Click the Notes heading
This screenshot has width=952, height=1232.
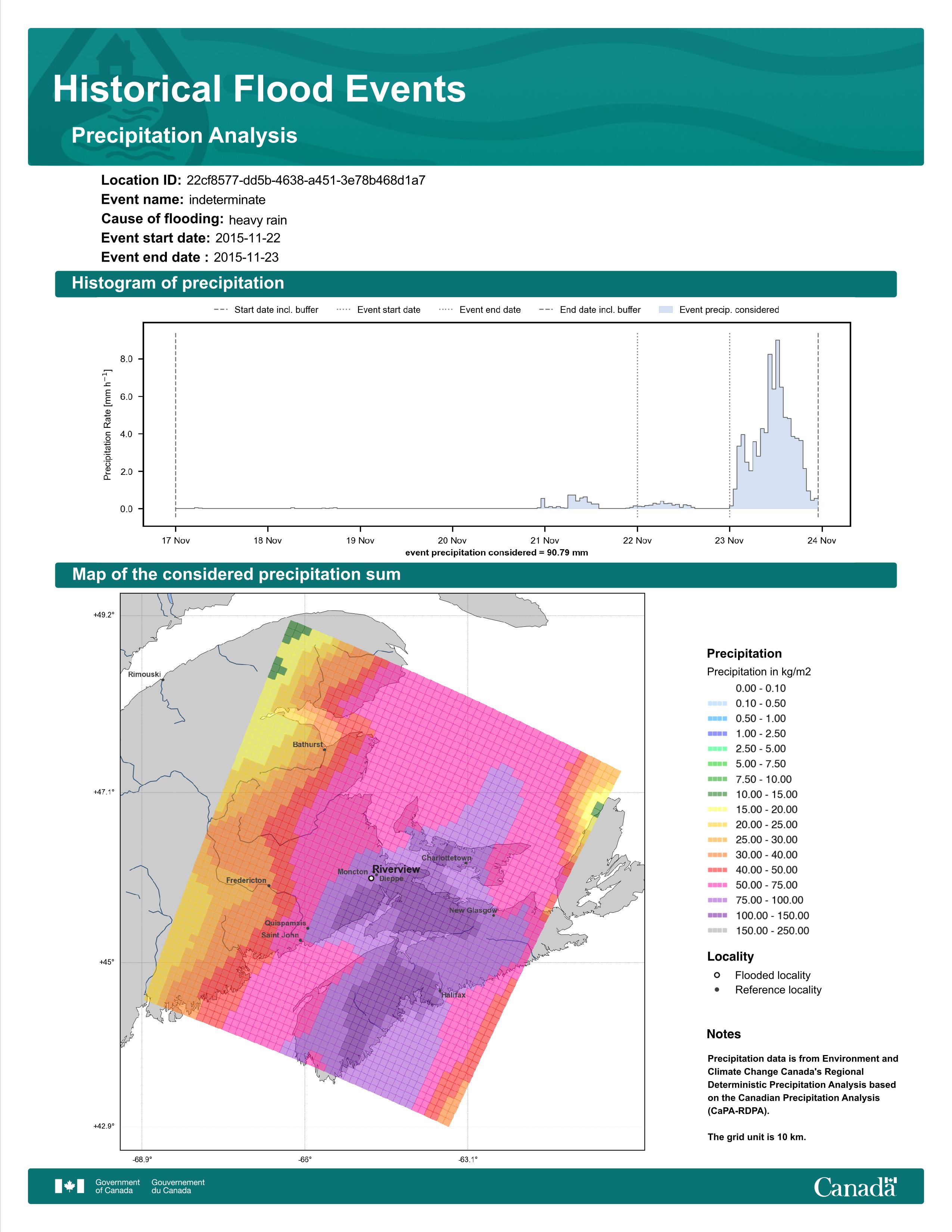[724, 1034]
